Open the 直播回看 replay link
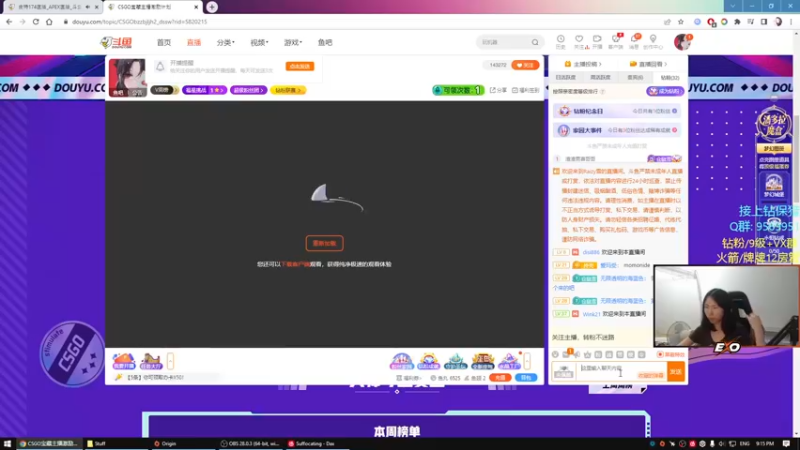Screen dimensions: 800x450 648,64
